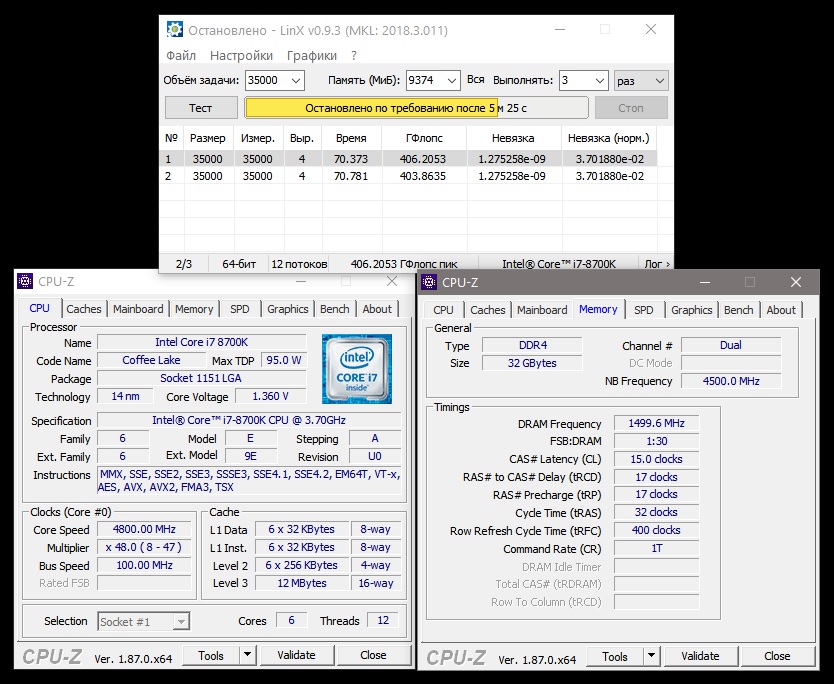834x684 pixels.
Task: Expand Tools dropdown arrow in left CPU-Z
Action: 247,656
